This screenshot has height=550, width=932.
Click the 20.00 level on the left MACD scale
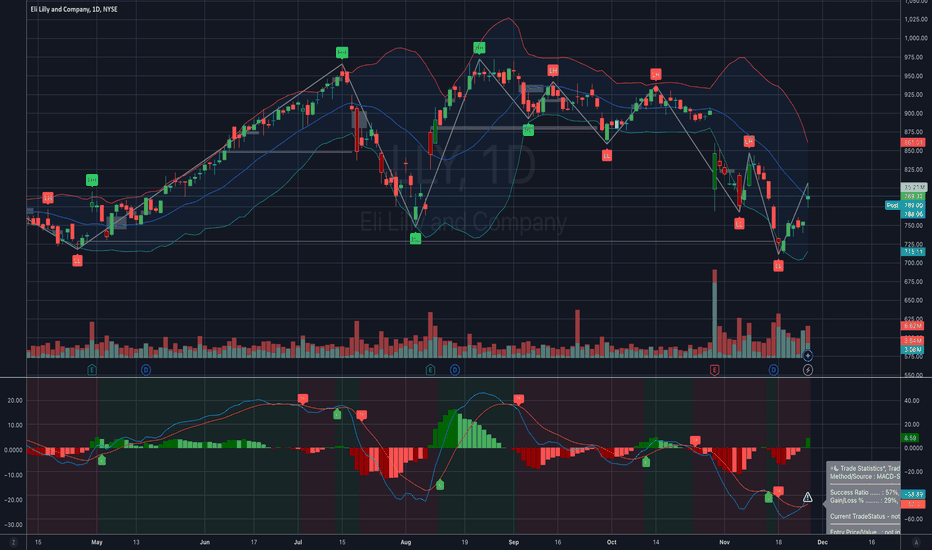(x=15, y=400)
